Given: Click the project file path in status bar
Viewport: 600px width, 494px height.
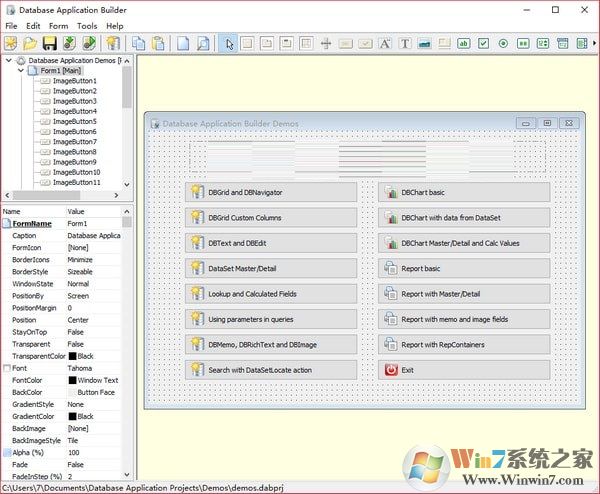Looking at the screenshot, I should pos(143,488).
